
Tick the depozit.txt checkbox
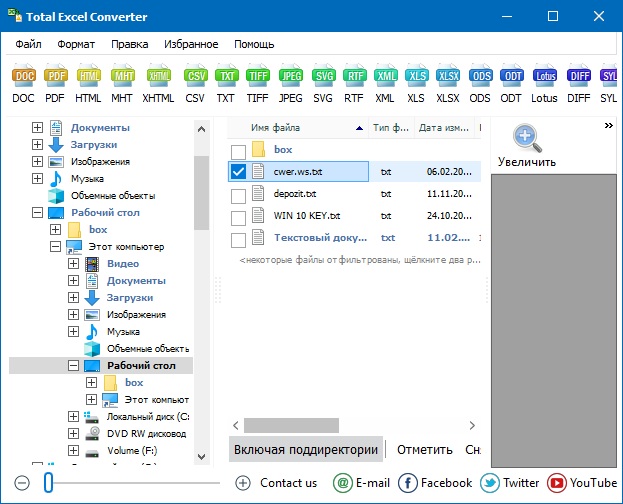pos(238,194)
